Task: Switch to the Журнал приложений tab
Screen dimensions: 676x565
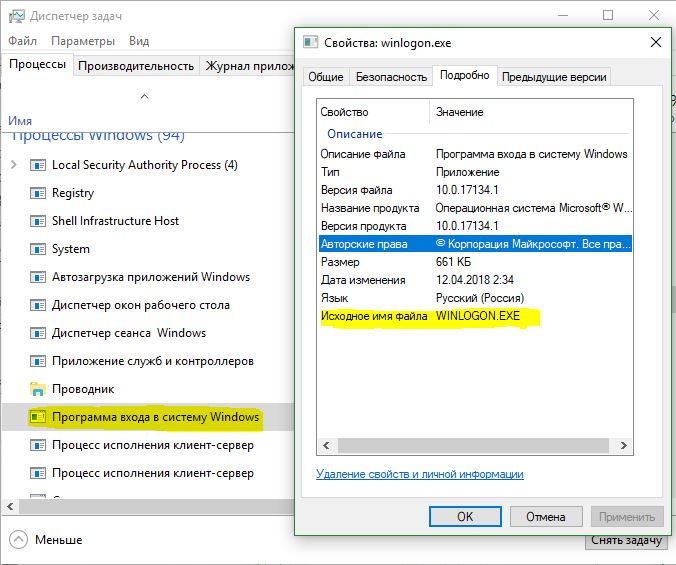Action: [x=247, y=66]
